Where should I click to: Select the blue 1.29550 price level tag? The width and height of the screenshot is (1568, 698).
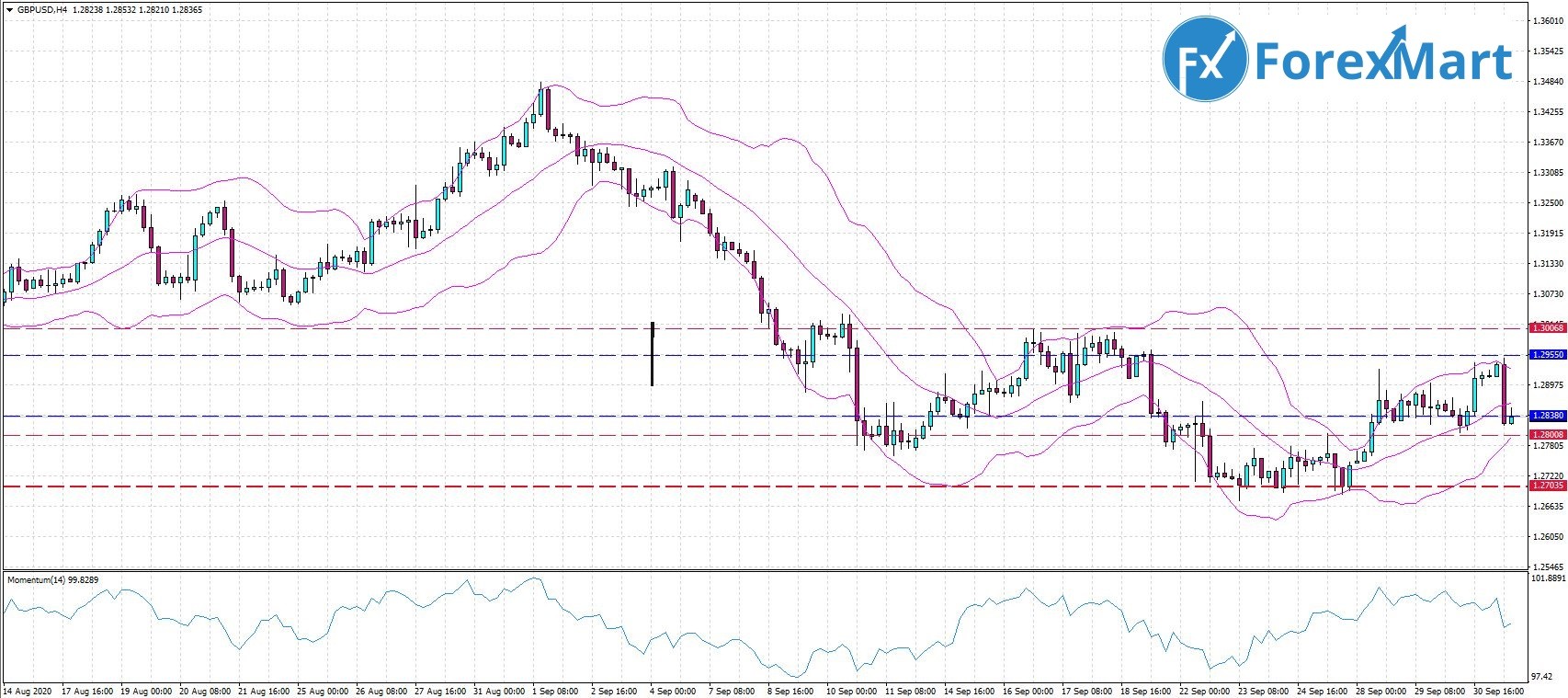1546,354
